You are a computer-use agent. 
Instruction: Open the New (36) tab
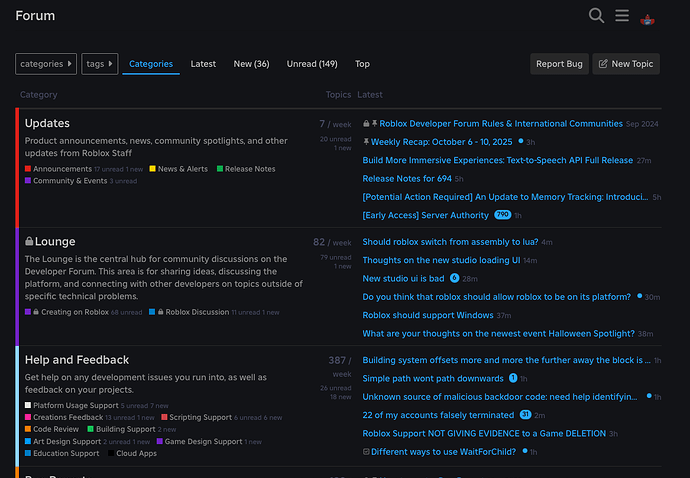[251, 64]
